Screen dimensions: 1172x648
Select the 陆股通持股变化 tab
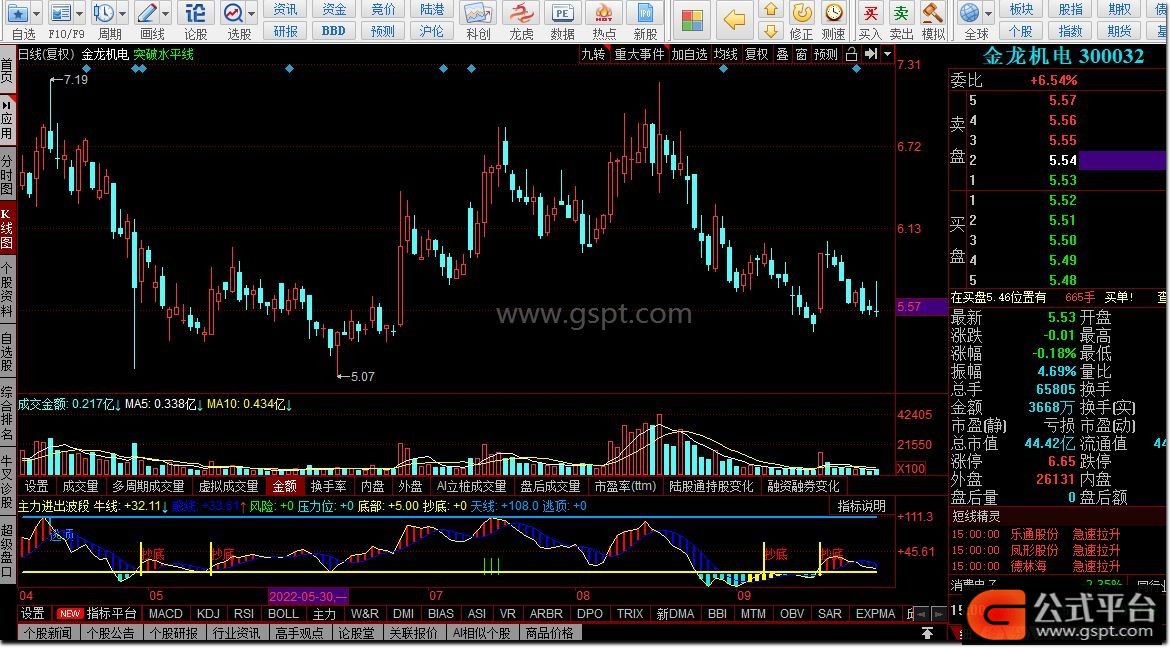[711, 486]
